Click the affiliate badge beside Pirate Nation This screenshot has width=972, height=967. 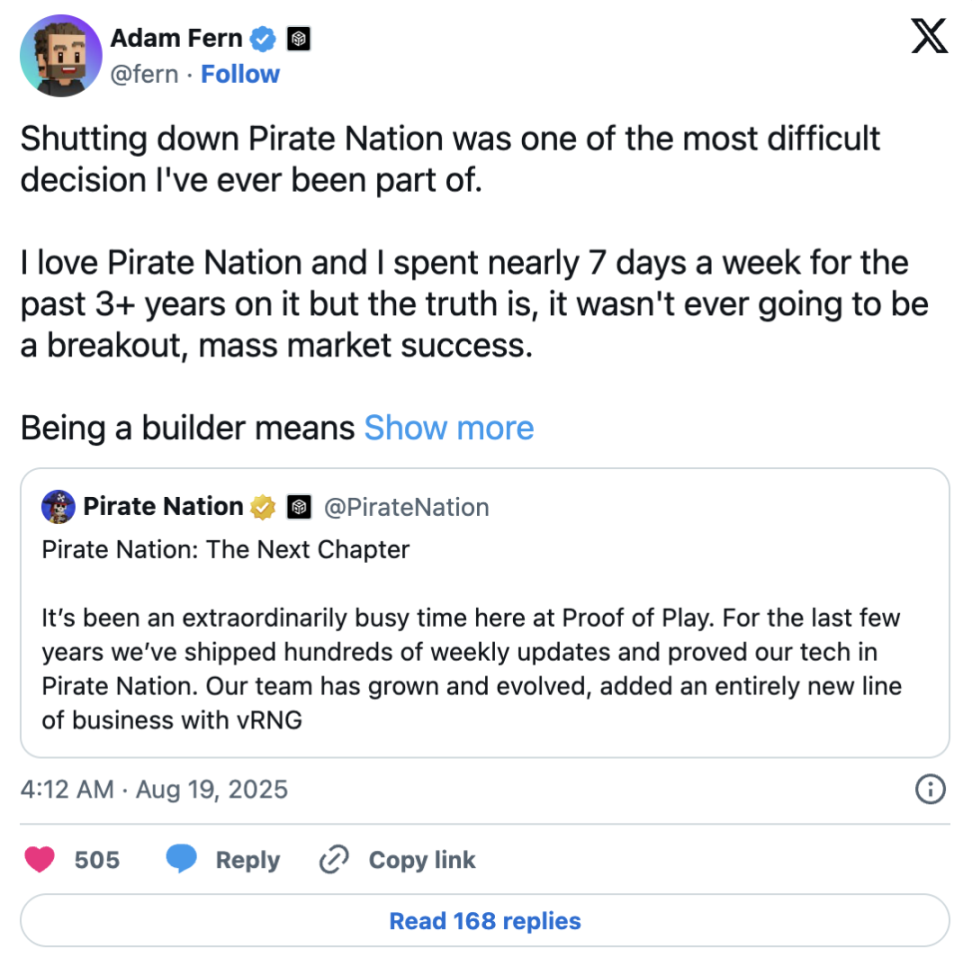[x=299, y=508]
